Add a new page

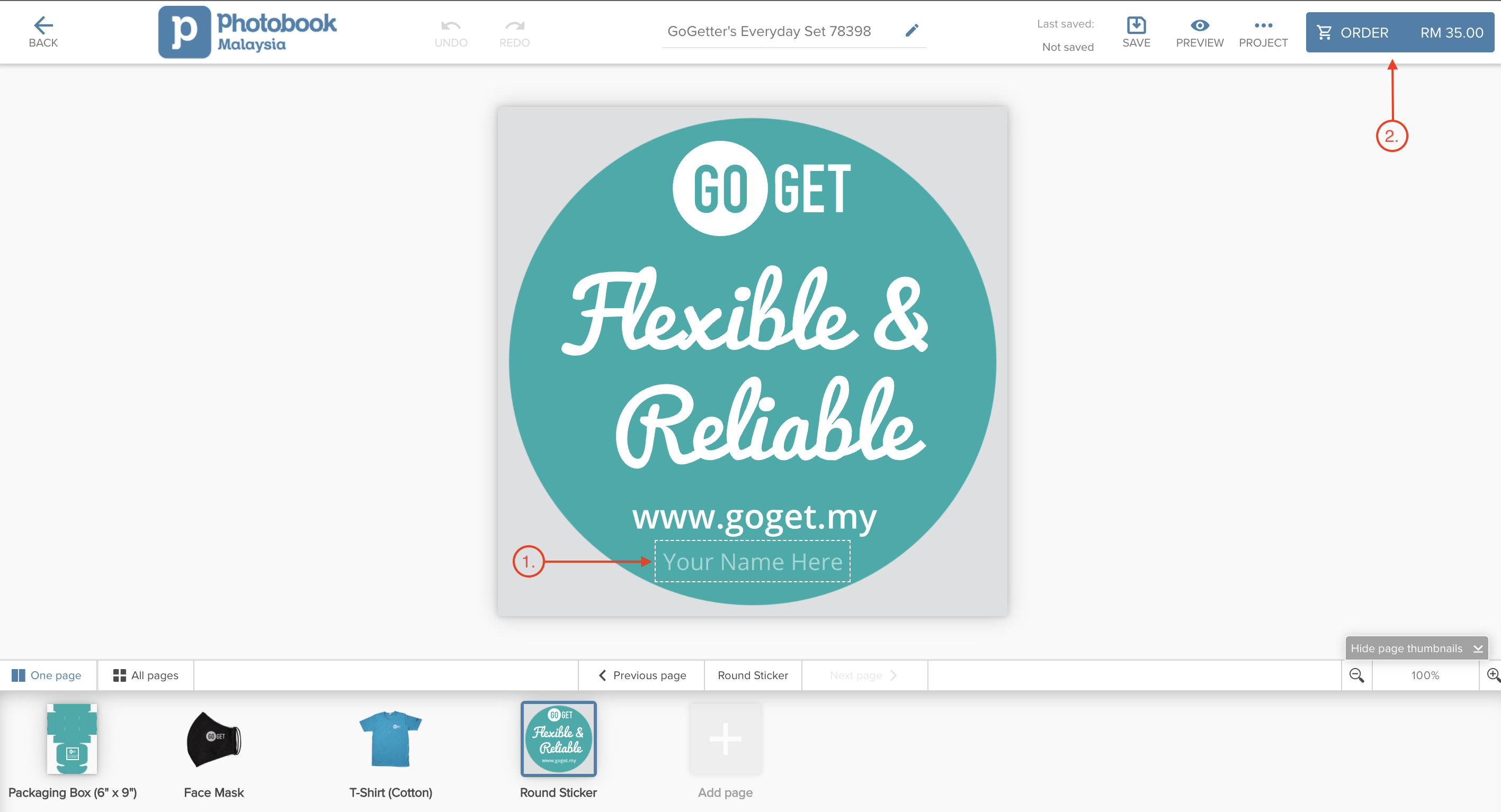pyautogui.click(x=726, y=738)
